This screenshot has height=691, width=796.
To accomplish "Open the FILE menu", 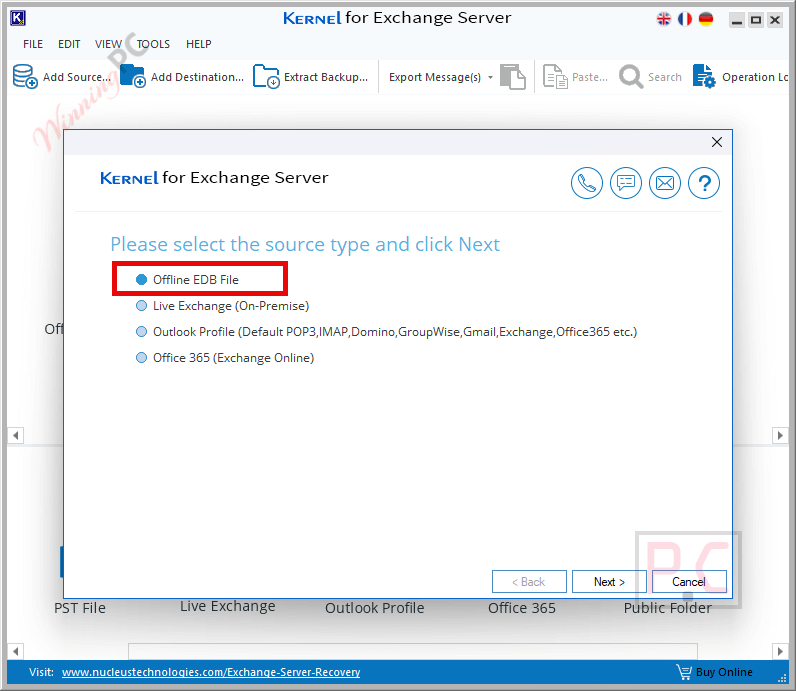I will (x=33, y=44).
